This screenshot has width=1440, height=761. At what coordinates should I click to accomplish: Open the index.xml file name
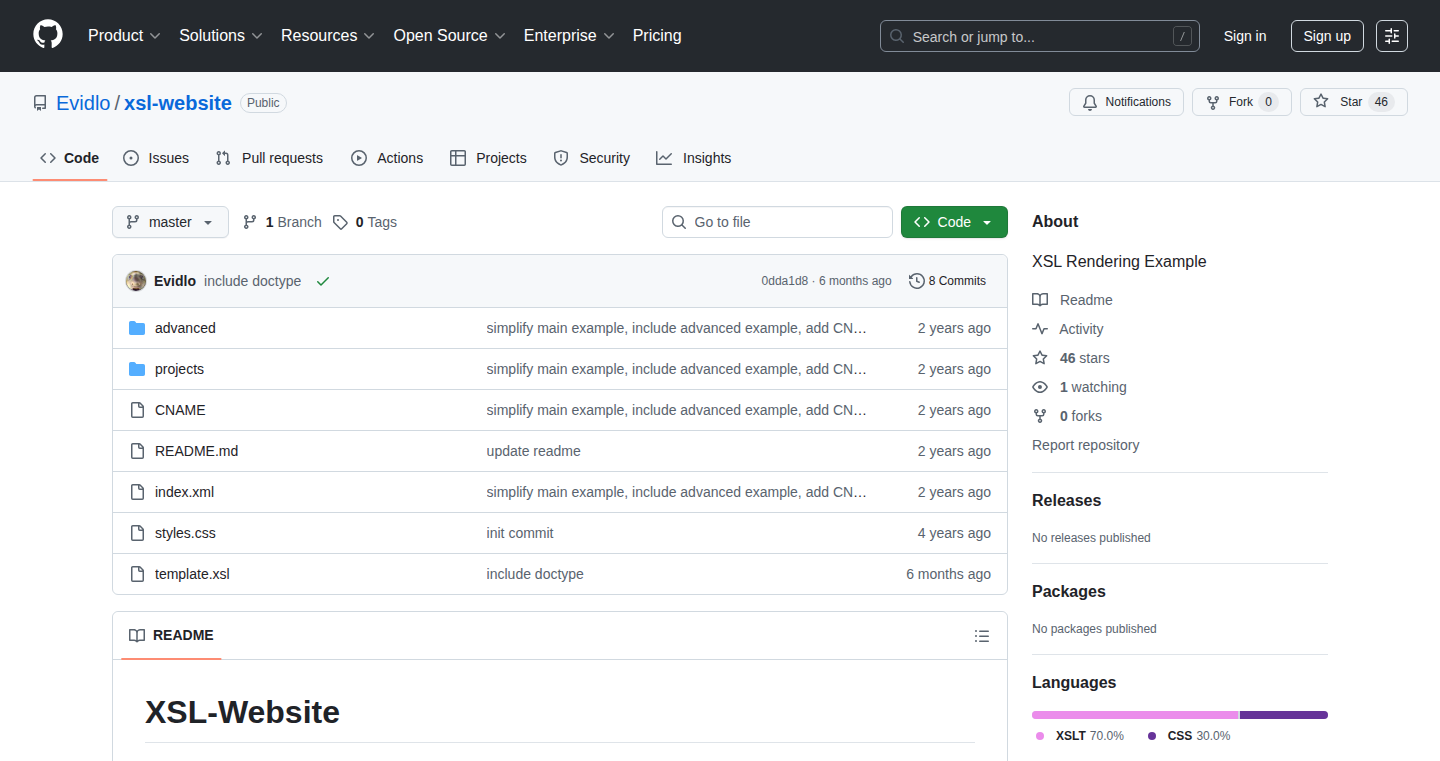coord(184,492)
